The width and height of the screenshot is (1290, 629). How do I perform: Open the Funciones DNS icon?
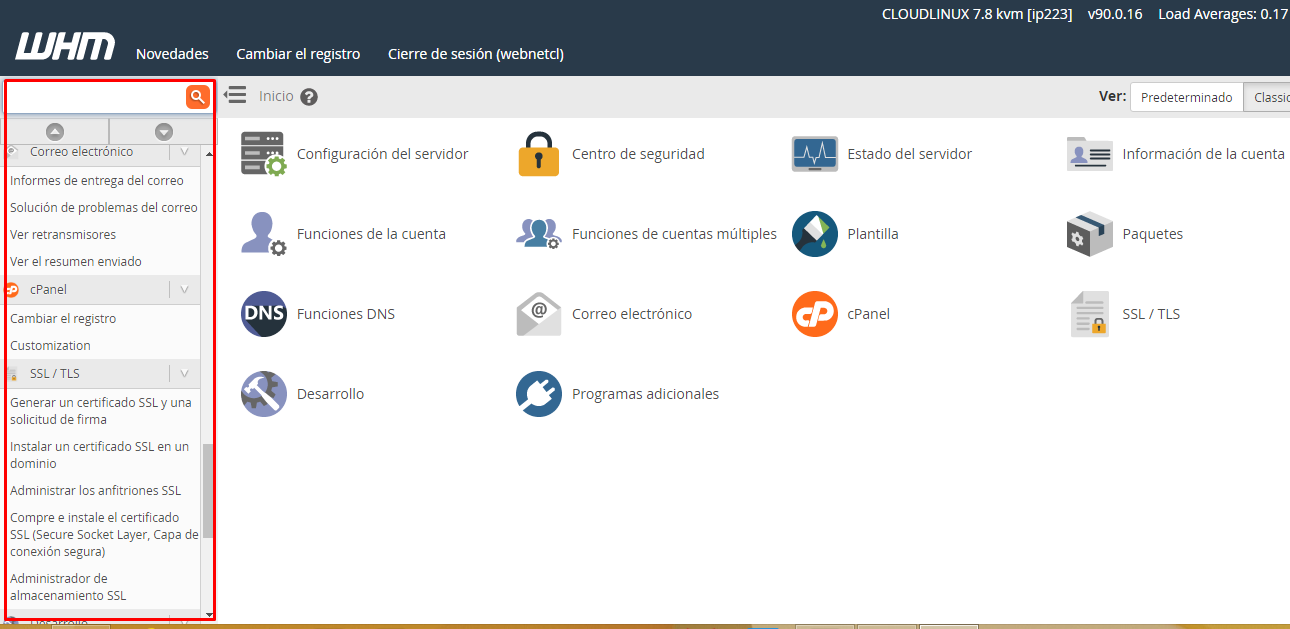pos(263,314)
